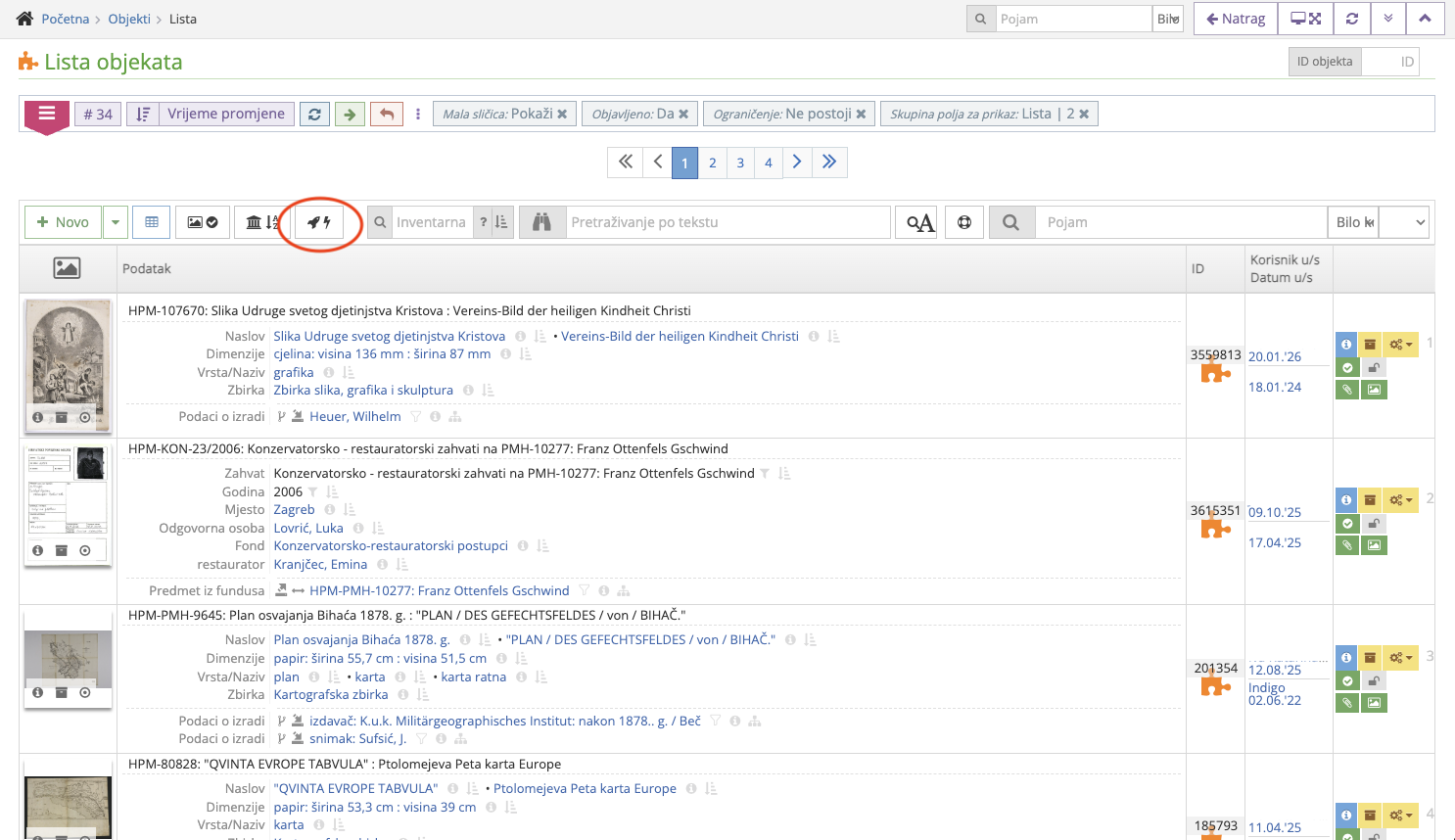Remove the Mala sličica: Pokaži filter
This screenshot has width=1455, height=840.
pyautogui.click(x=562, y=114)
